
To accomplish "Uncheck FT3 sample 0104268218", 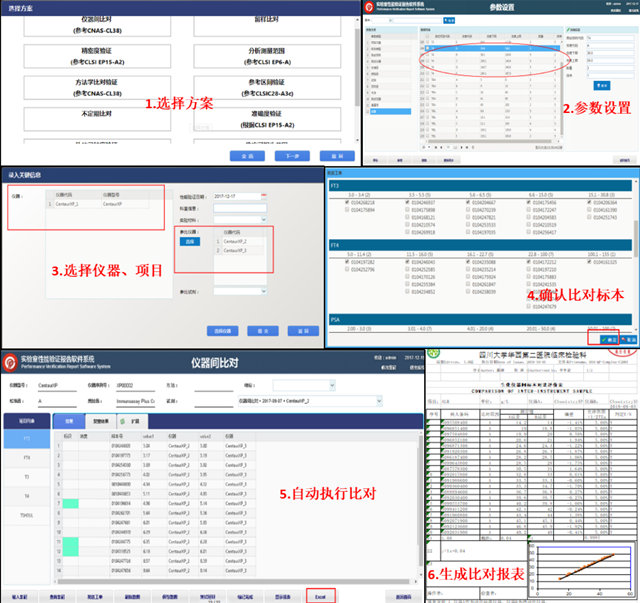I will 347,202.
